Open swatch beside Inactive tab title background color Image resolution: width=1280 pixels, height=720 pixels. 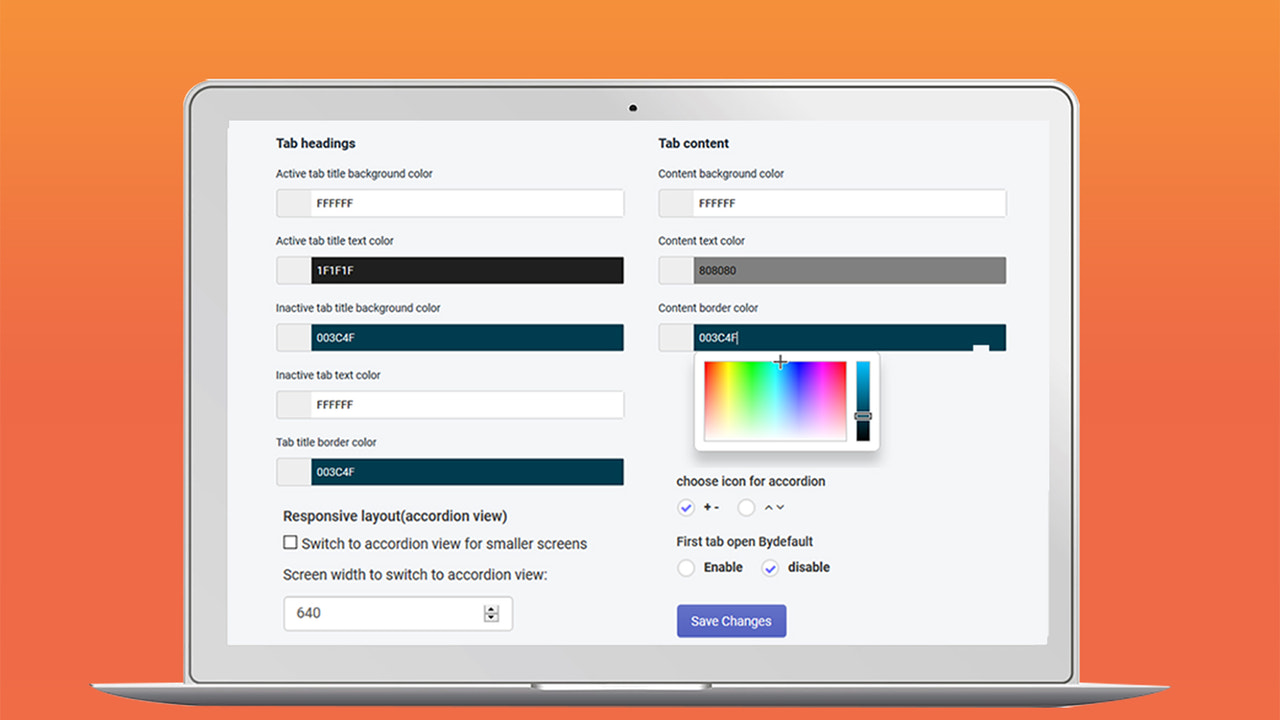click(294, 337)
